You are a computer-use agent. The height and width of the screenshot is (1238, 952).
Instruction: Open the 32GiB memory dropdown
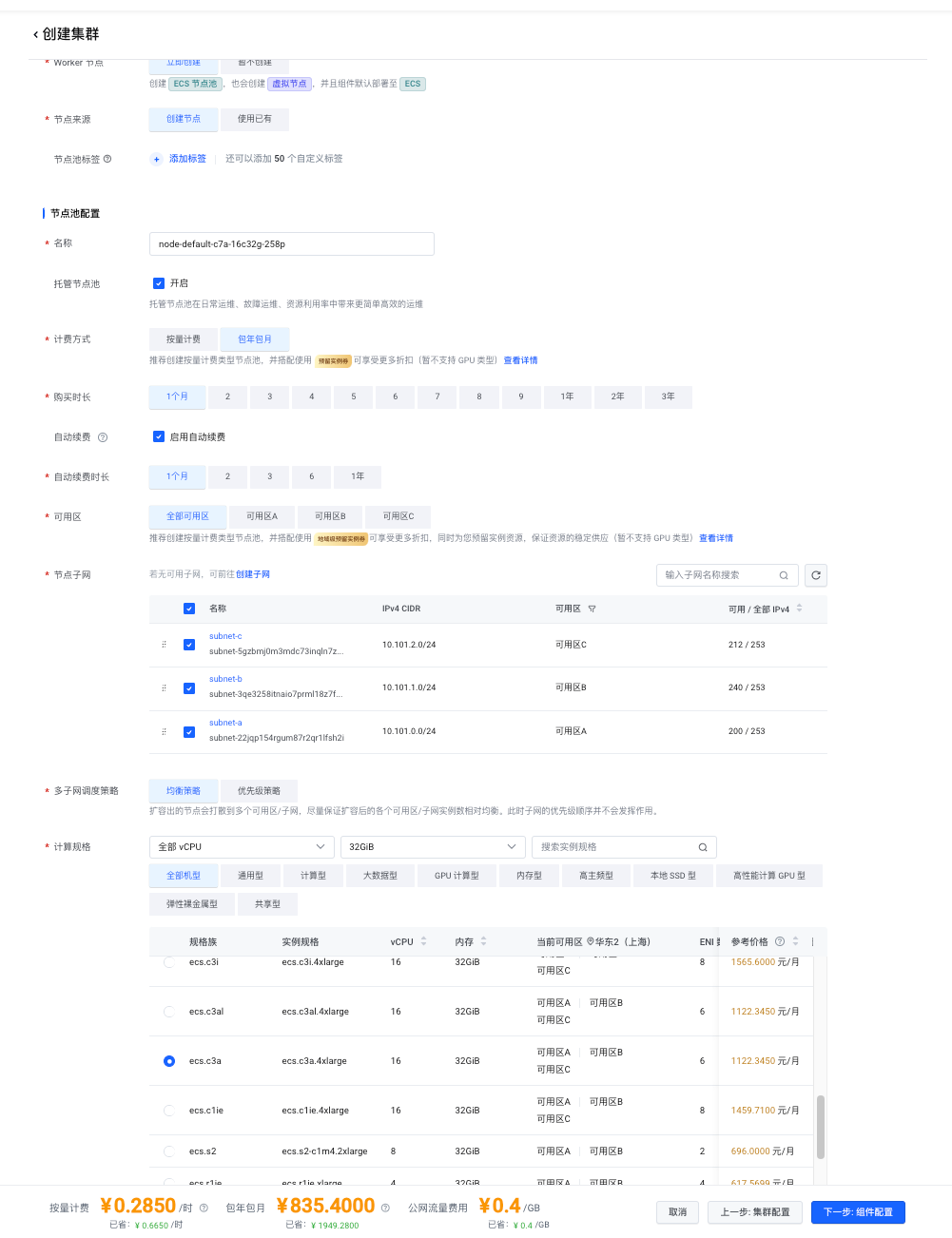click(433, 847)
